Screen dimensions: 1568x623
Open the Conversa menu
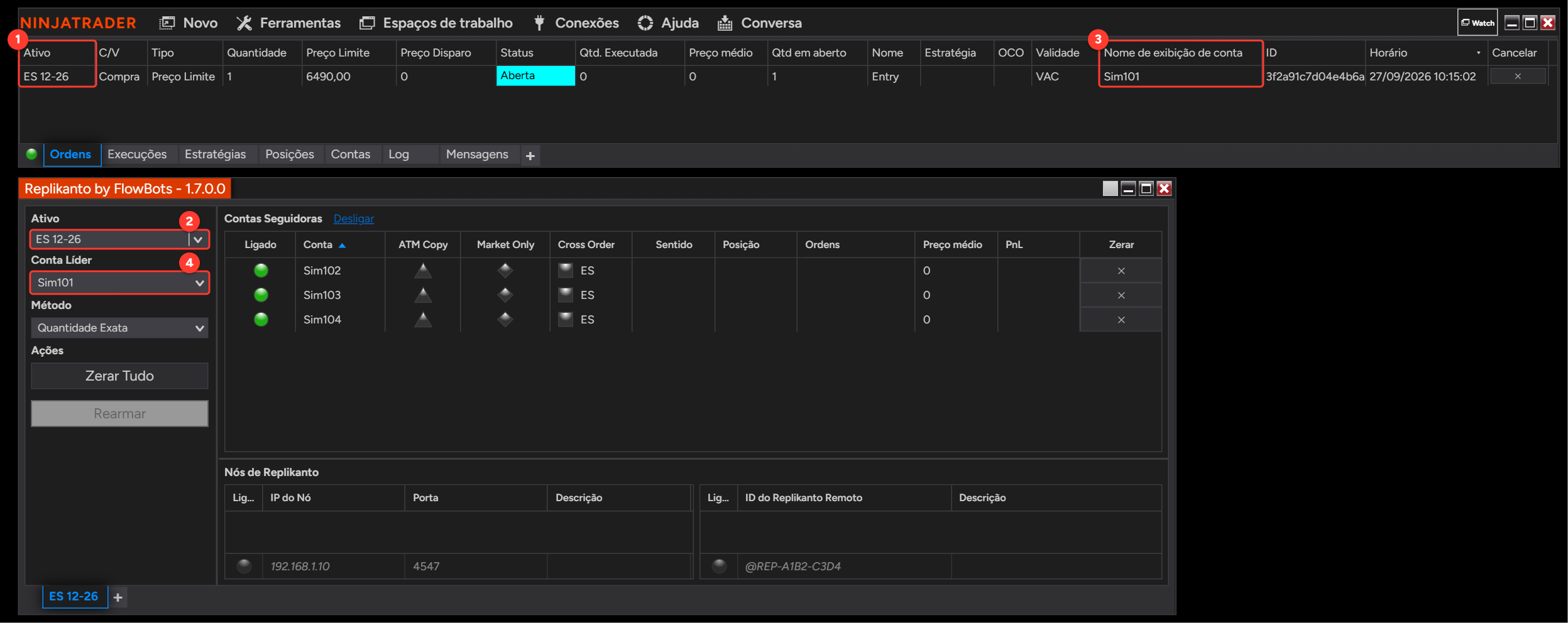(760, 23)
